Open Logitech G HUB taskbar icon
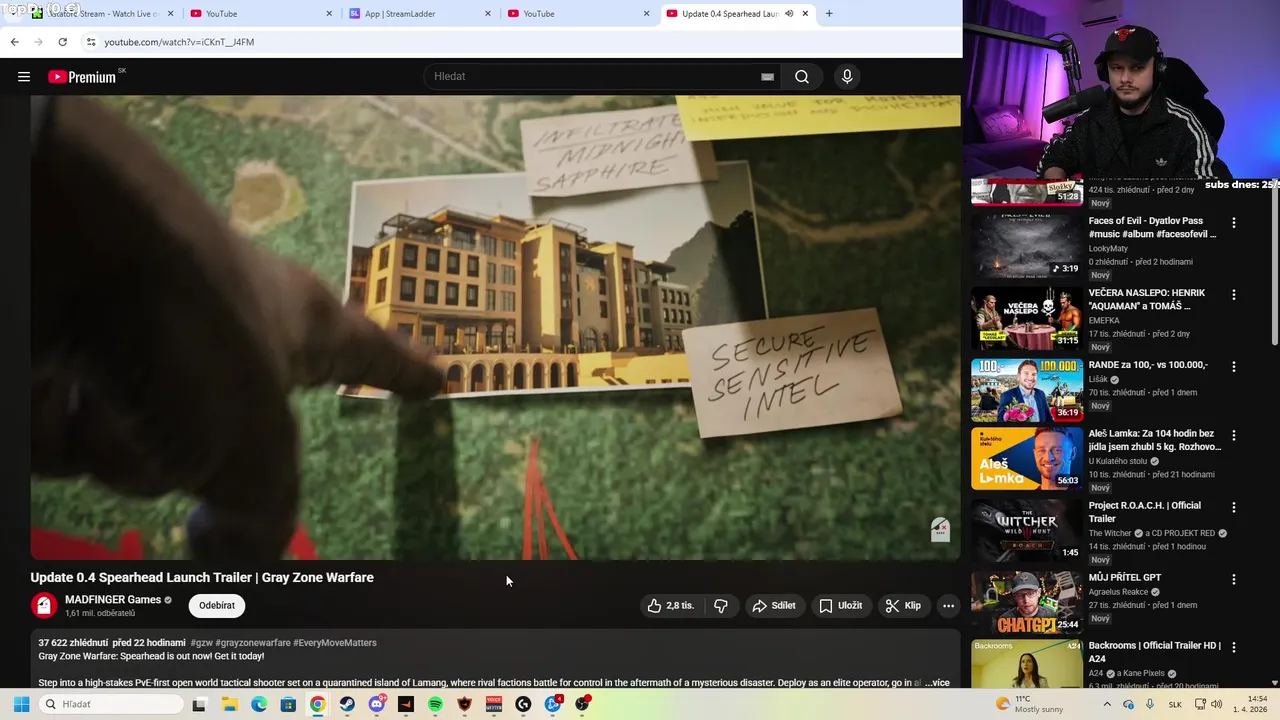Screen dimensions: 1280x720 tap(523, 705)
